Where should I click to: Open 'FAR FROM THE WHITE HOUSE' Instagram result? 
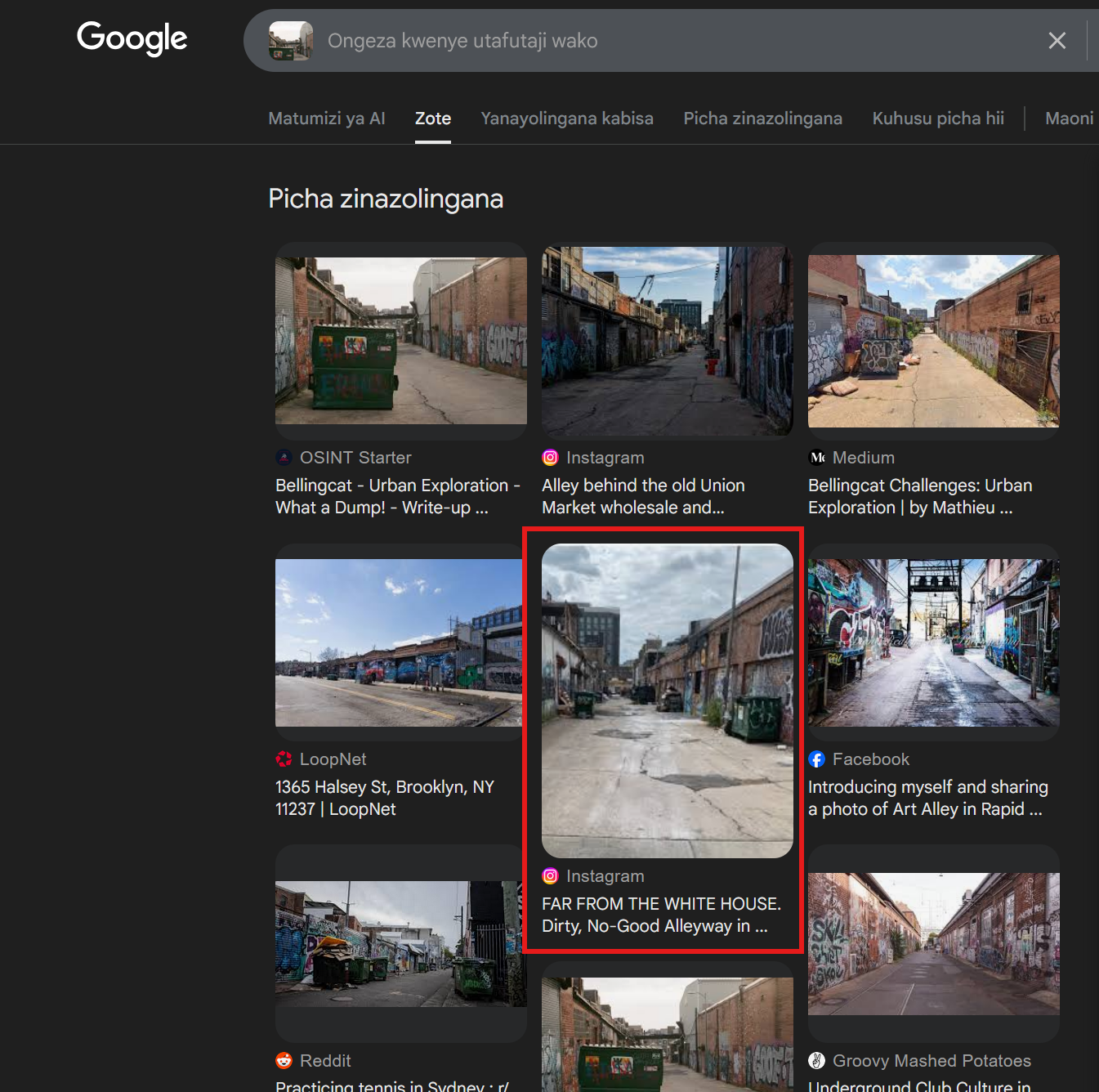coord(660,915)
